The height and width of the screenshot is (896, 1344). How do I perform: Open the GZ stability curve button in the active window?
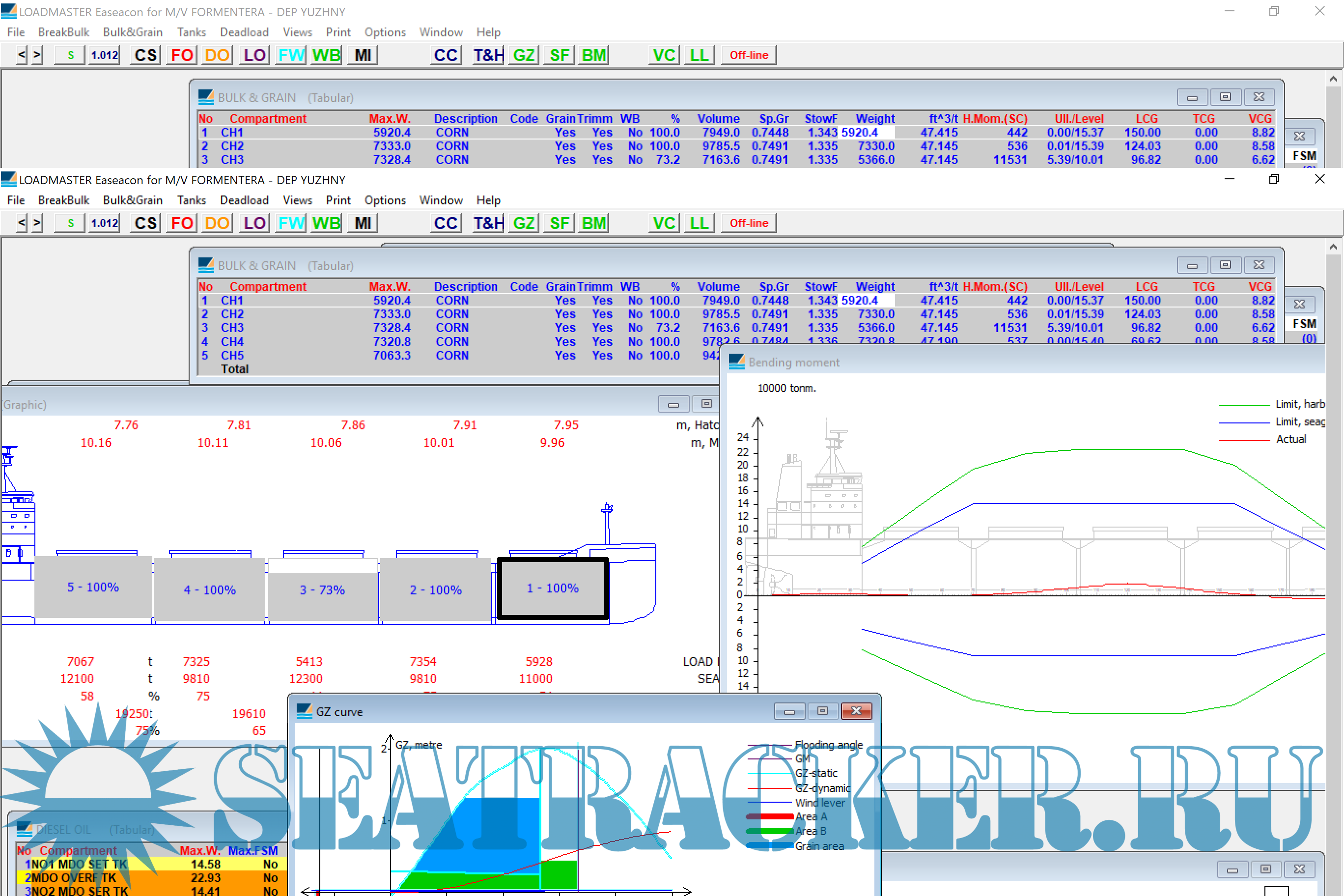tap(524, 223)
